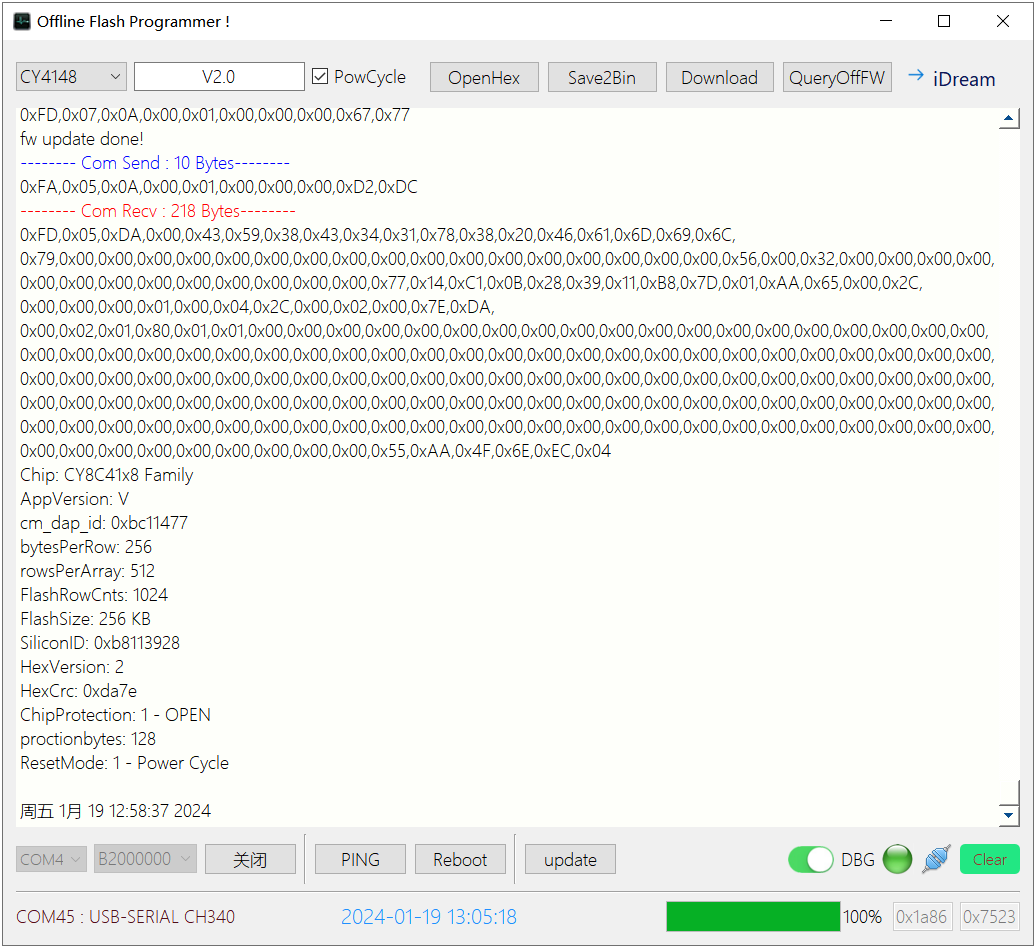
Task: Click the OpenHex button
Action: [484, 78]
